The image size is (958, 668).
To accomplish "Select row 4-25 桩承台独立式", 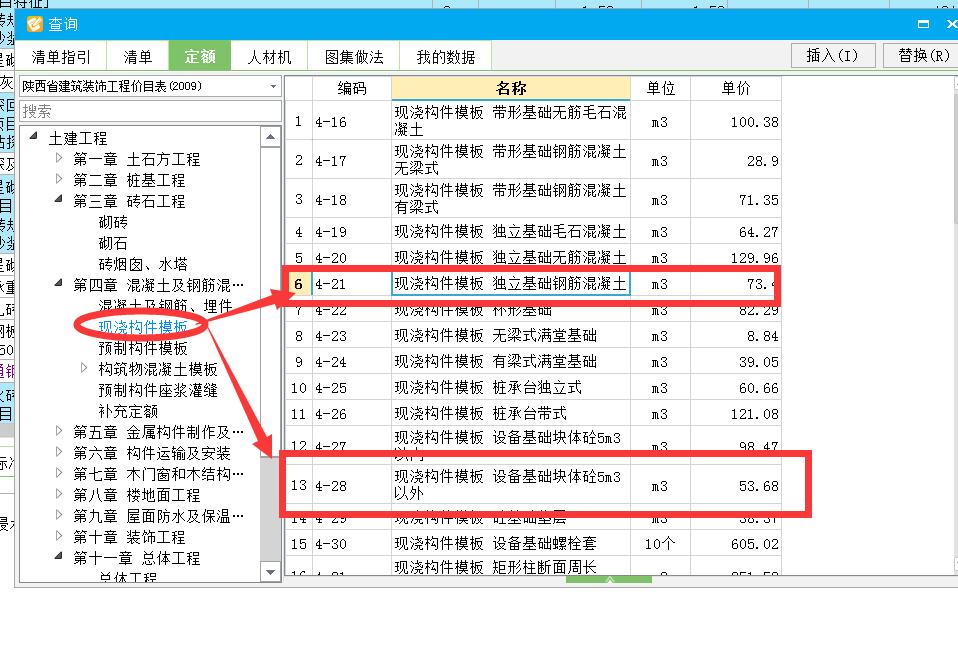I will pyautogui.click(x=533, y=387).
